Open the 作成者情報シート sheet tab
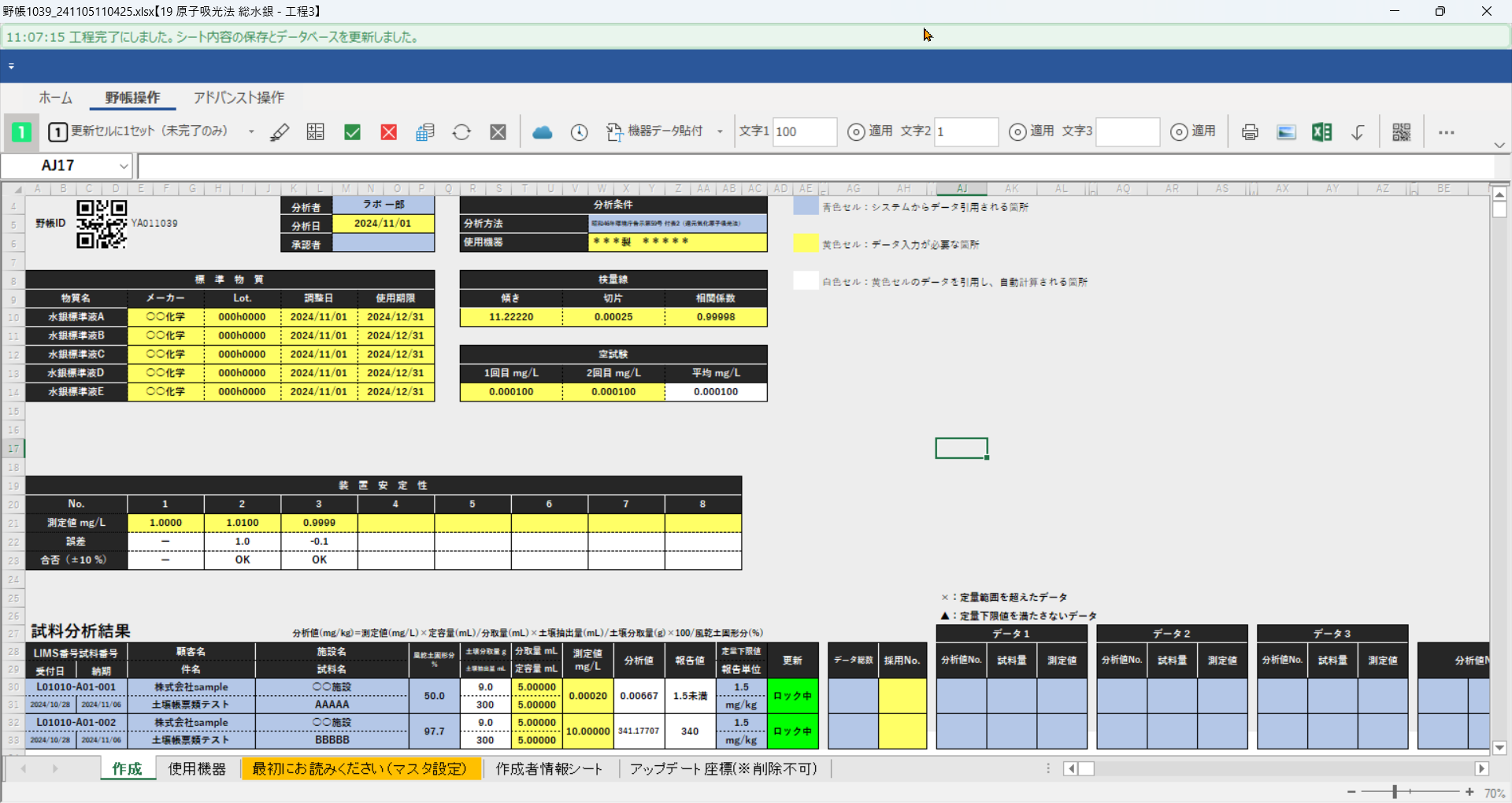The width and height of the screenshot is (1512, 803). 549,769
